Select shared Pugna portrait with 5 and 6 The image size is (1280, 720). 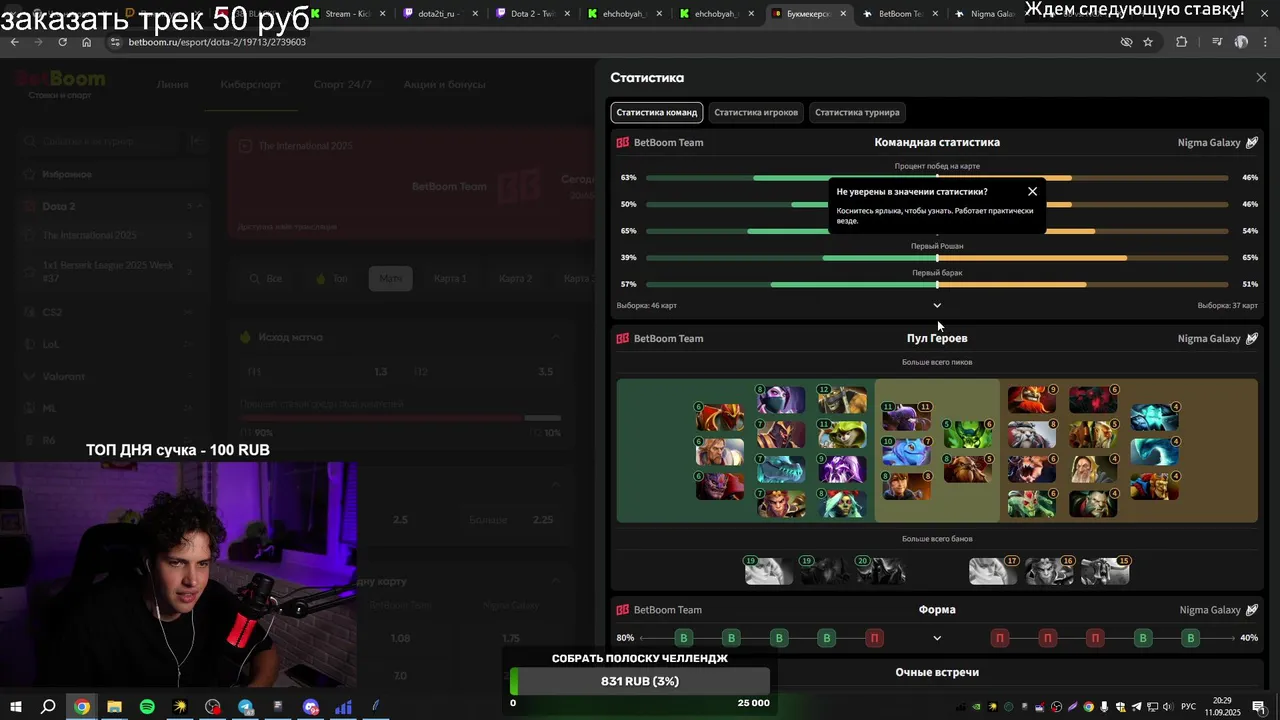968,434
